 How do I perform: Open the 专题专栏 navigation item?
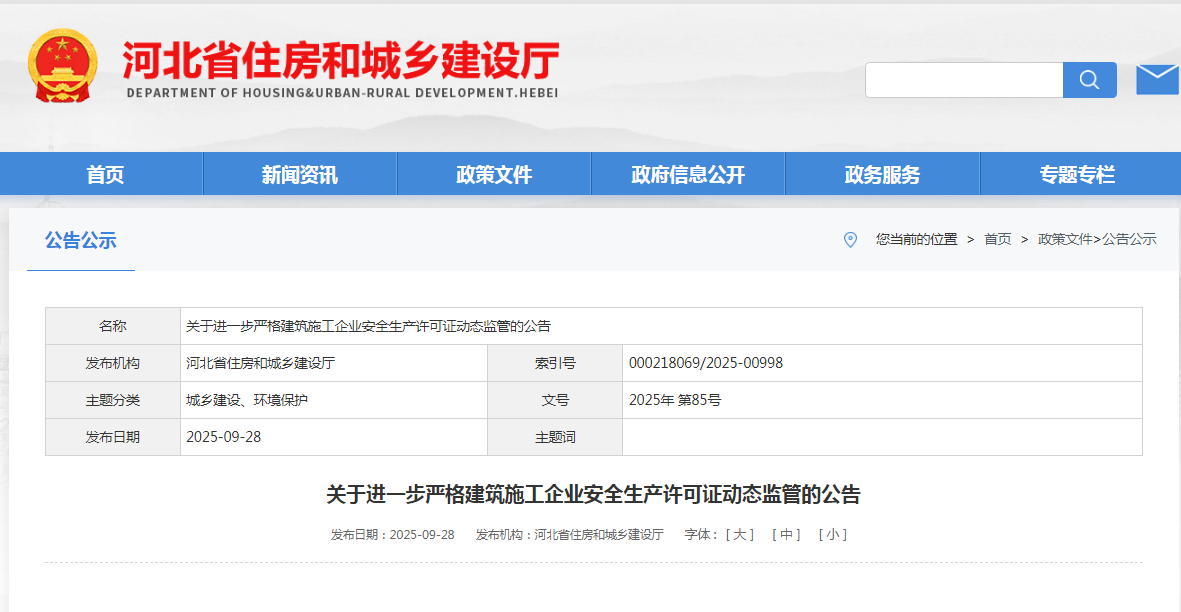[1077, 175]
